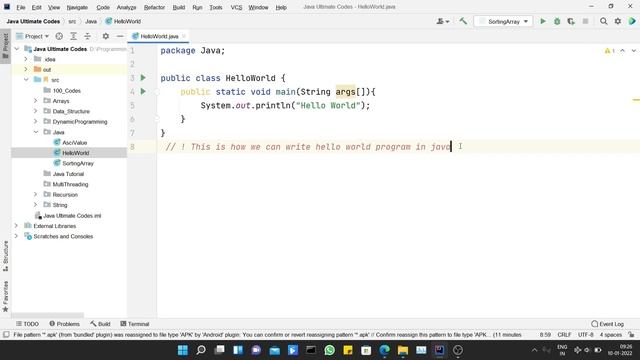Run with coverage icon in toolbar

click(571, 21)
